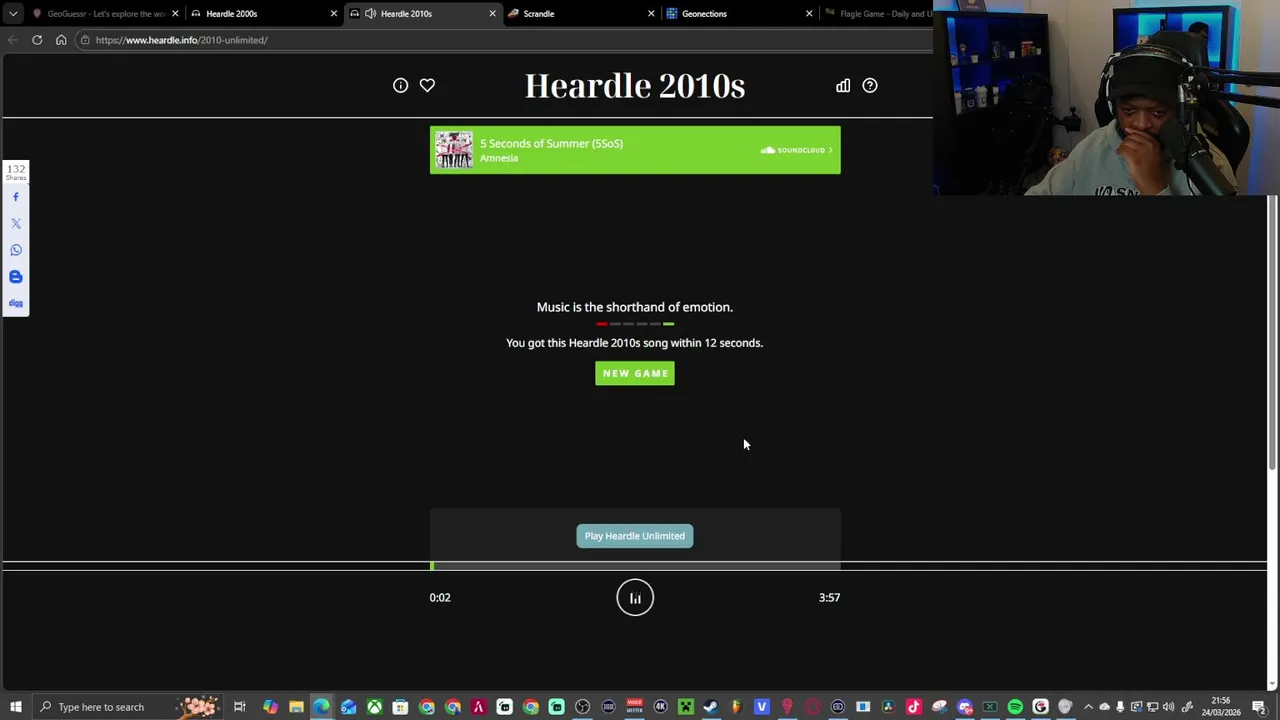Open the volume control in the tray

pos(1168,707)
